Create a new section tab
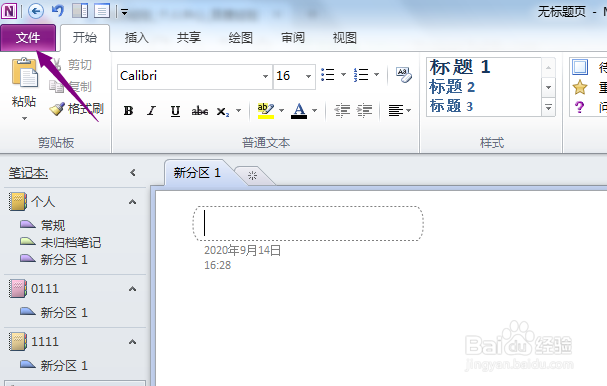The image size is (607, 386). click(253, 176)
